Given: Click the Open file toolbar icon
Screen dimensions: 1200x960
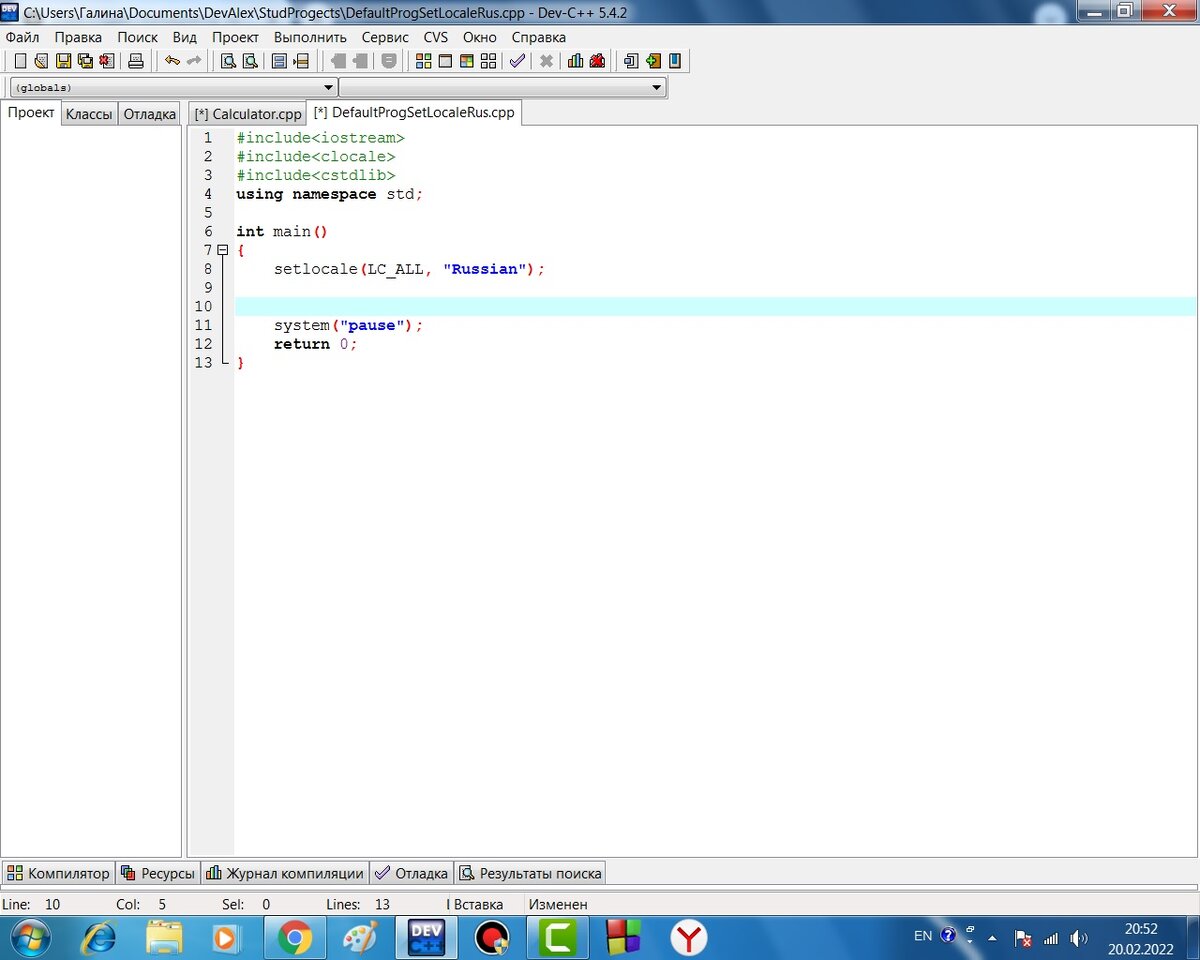Looking at the screenshot, I should click(42, 61).
